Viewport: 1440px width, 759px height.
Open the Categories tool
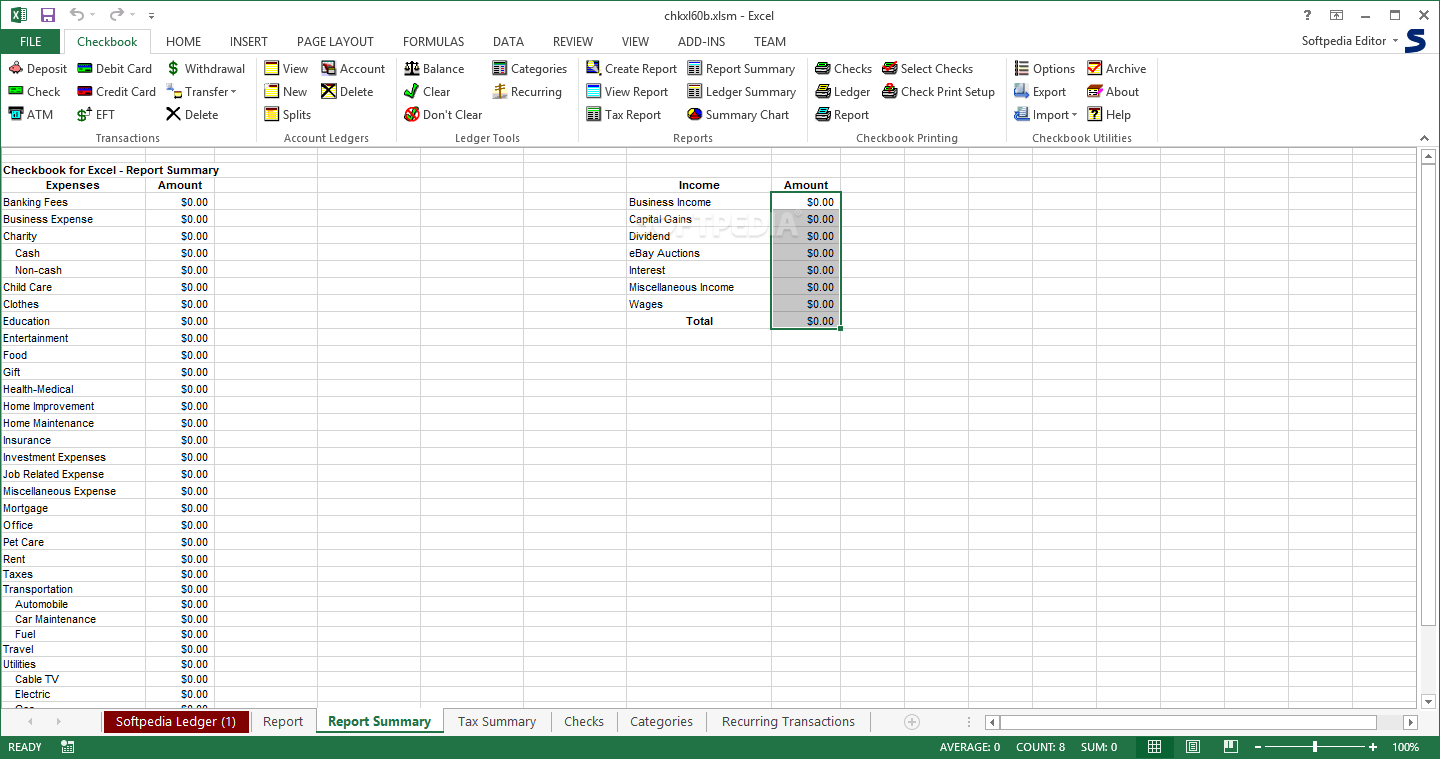(x=530, y=69)
